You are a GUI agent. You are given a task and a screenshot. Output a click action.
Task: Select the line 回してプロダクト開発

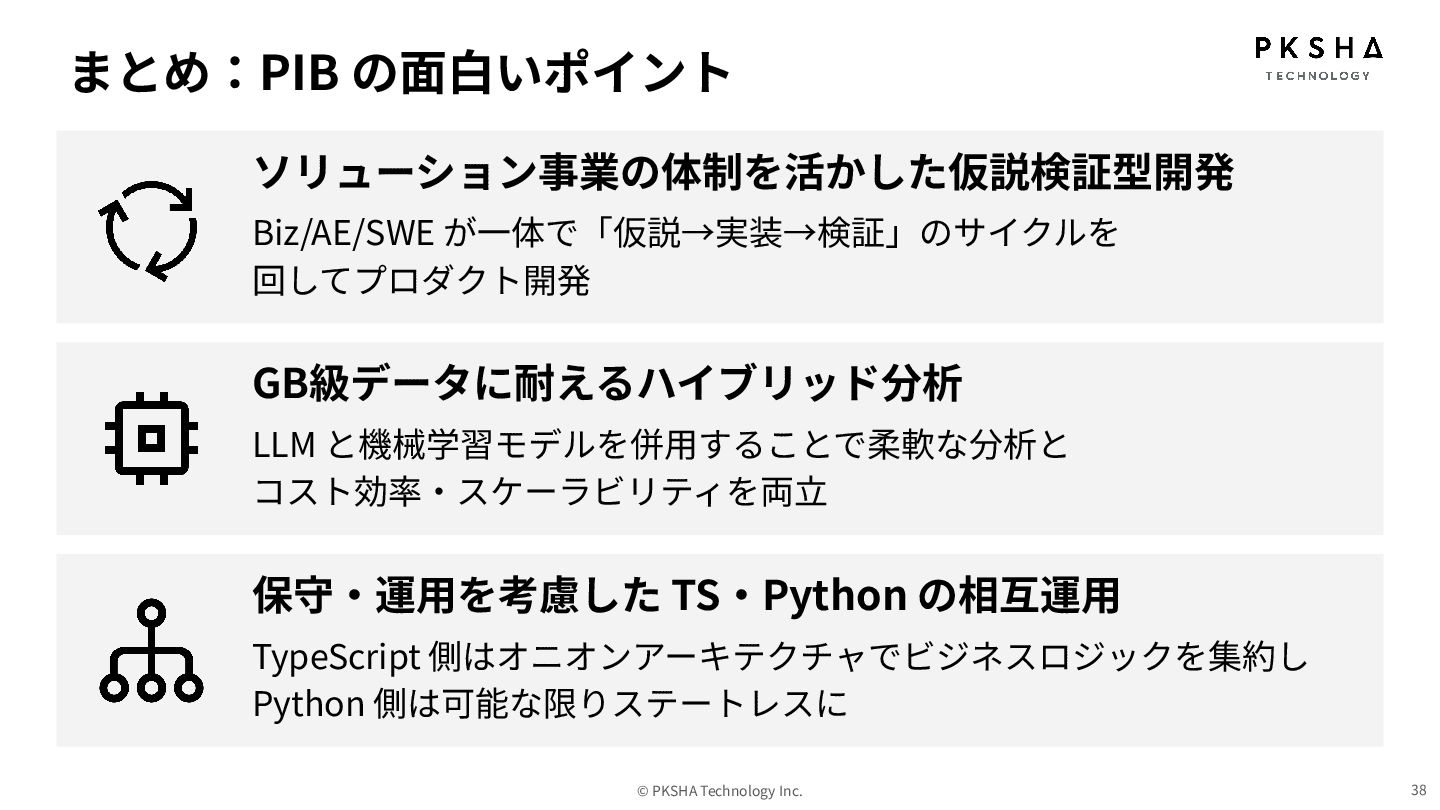click(x=421, y=281)
